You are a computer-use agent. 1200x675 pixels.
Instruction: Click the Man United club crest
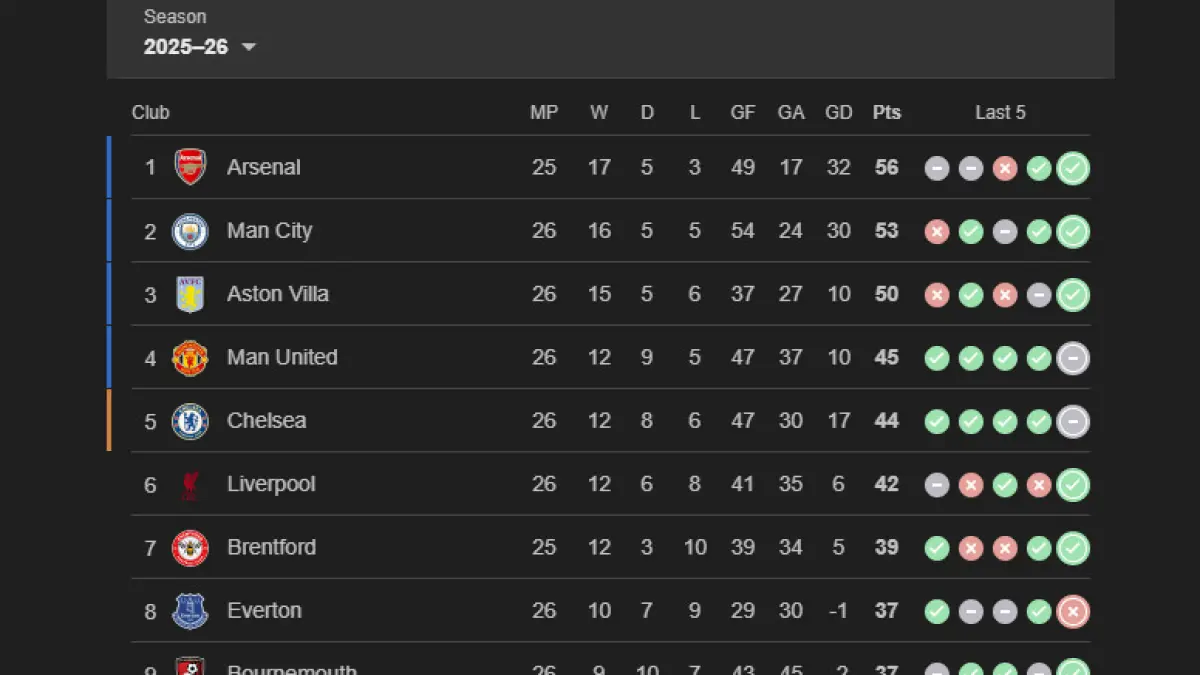190,357
